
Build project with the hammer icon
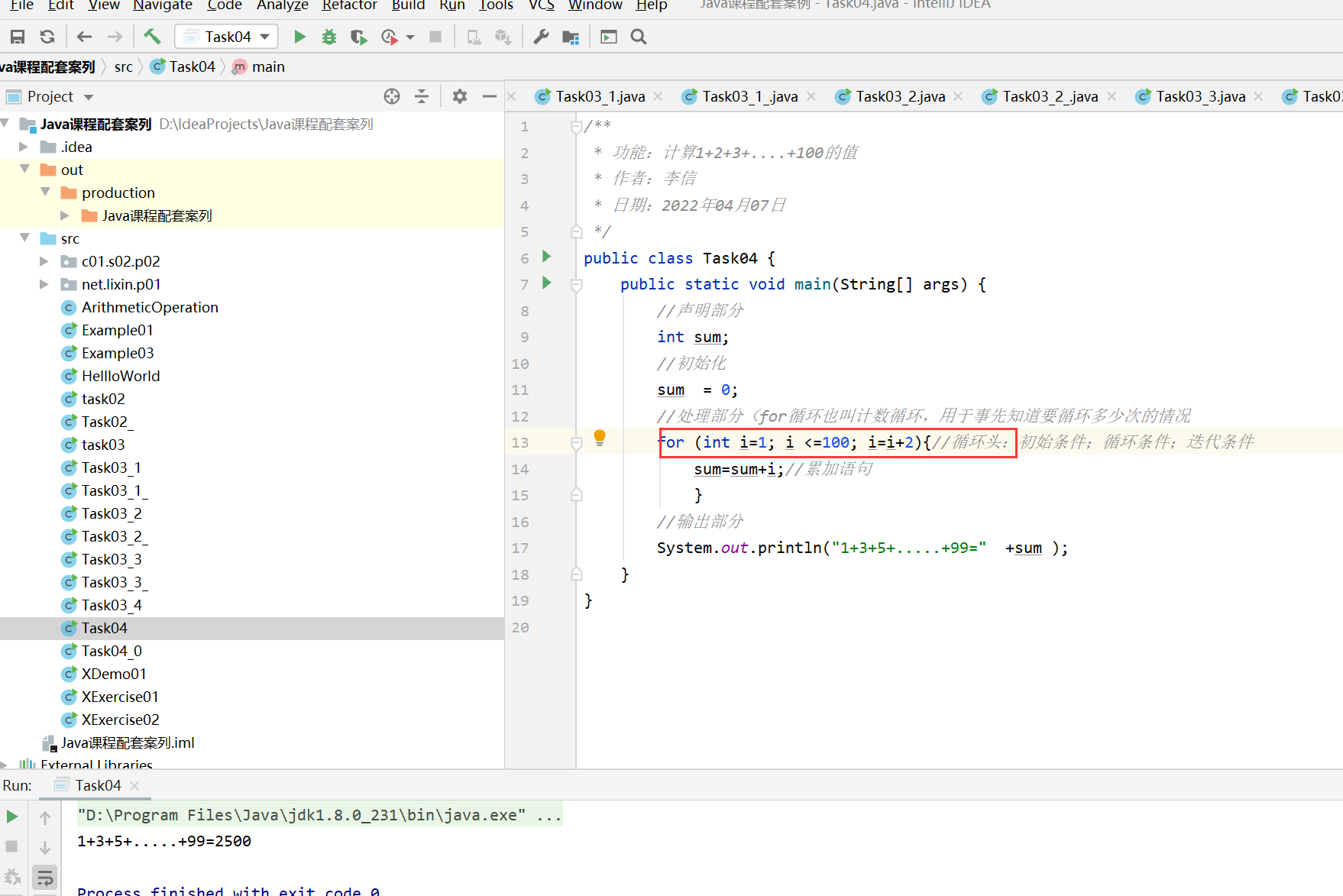click(152, 37)
